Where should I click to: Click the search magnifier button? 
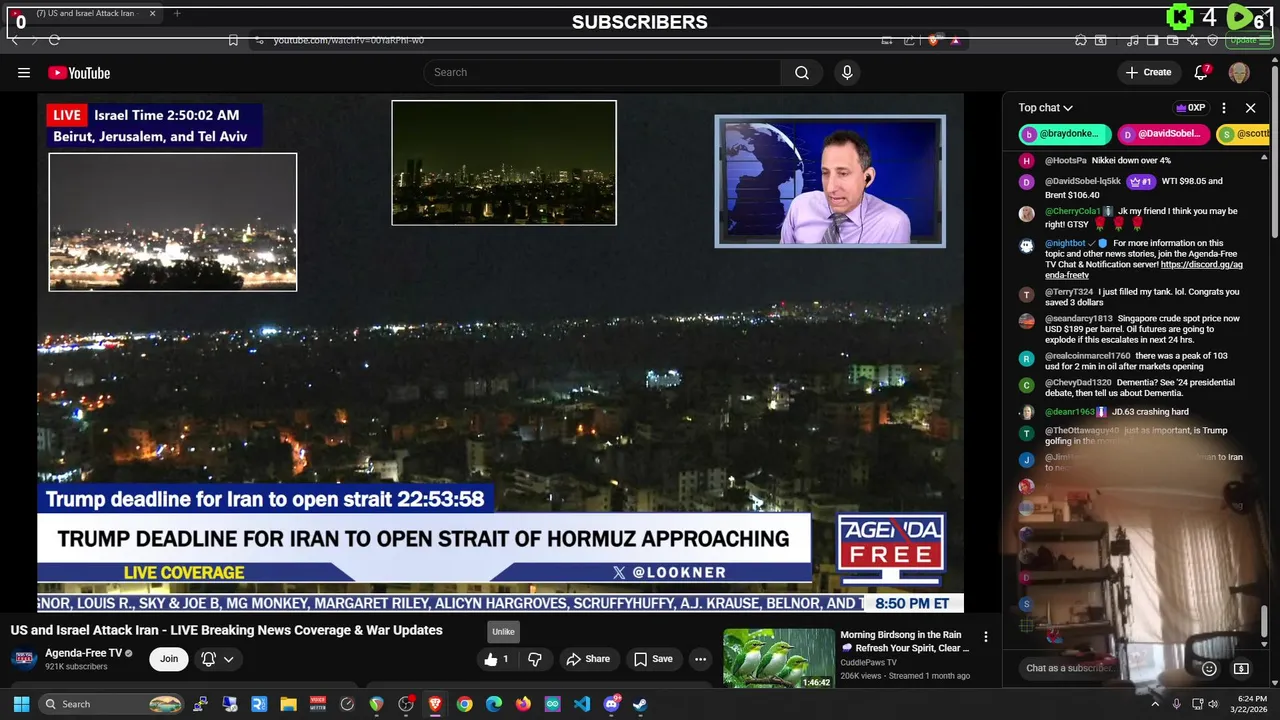pyautogui.click(x=802, y=72)
